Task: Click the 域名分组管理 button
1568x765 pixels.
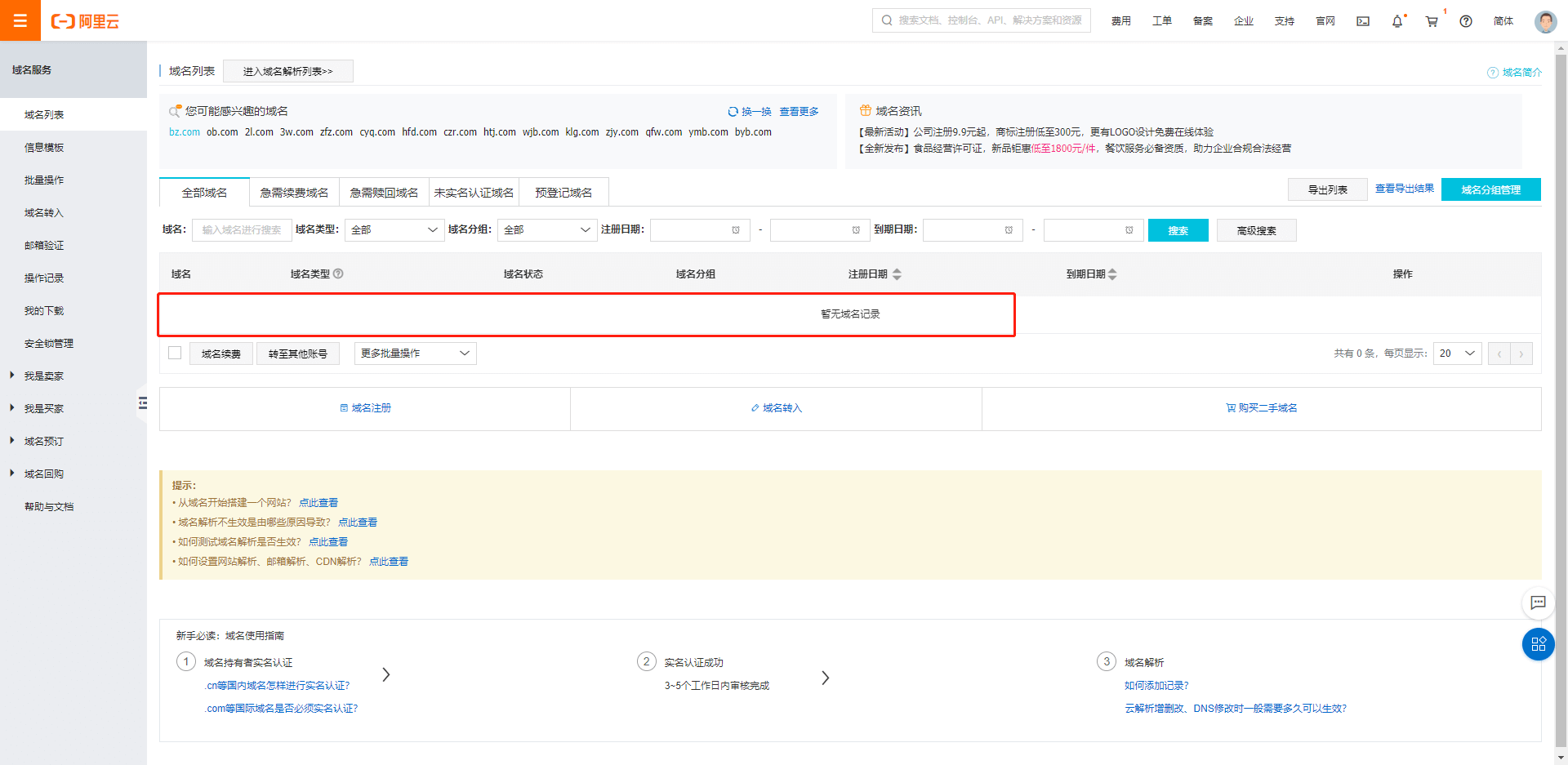Action: [1490, 189]
